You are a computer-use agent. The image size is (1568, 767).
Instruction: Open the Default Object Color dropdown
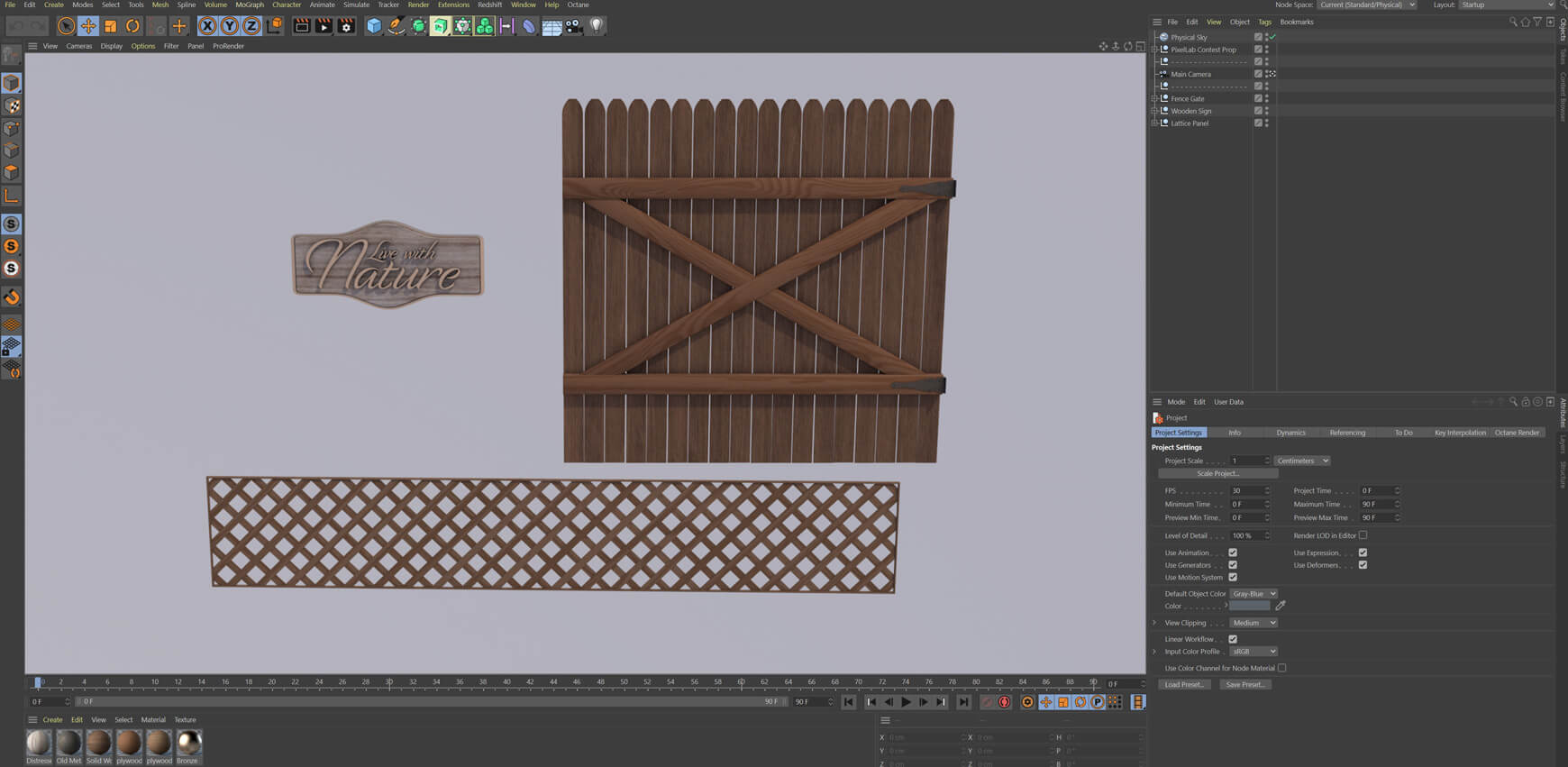click(x=1253, y=594)
